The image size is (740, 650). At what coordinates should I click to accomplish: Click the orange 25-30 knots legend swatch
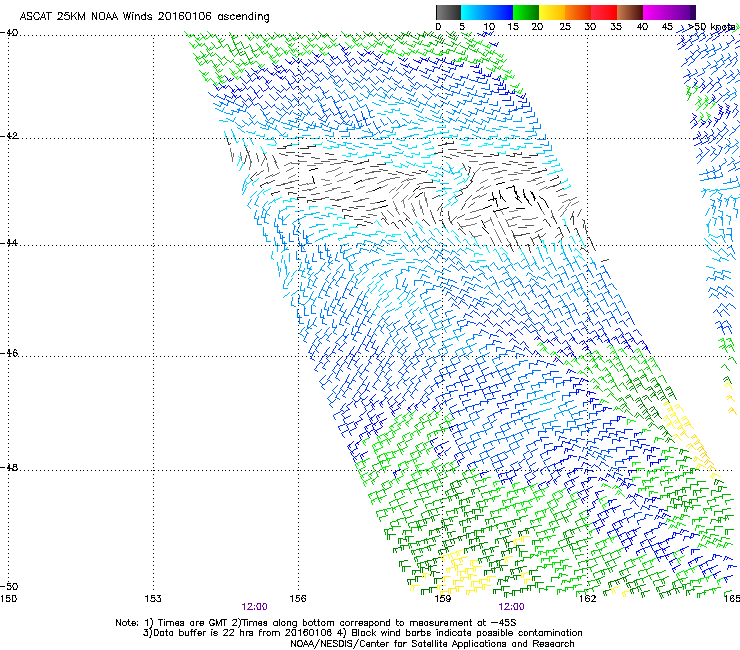[578, 12]
